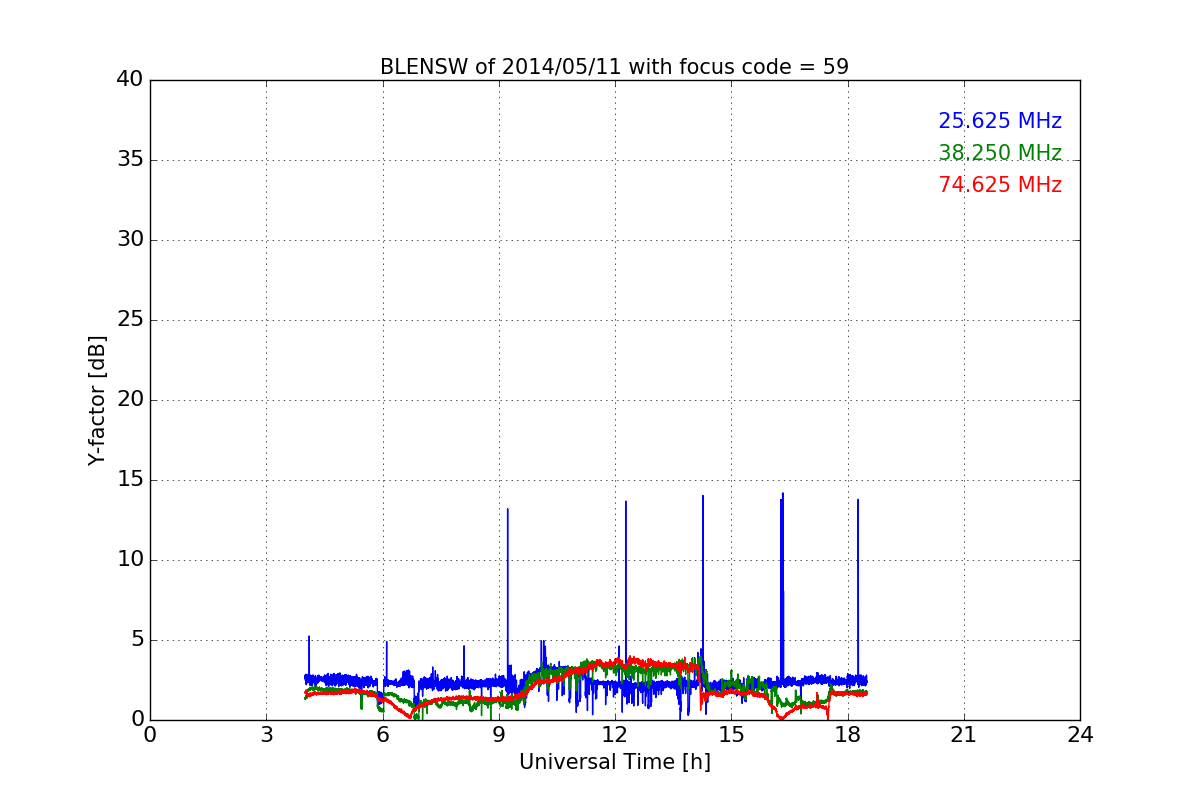Click the Universal Time [h] axis label
Viewport: 1200px width, 800px height.
click(x=614, y=762)
